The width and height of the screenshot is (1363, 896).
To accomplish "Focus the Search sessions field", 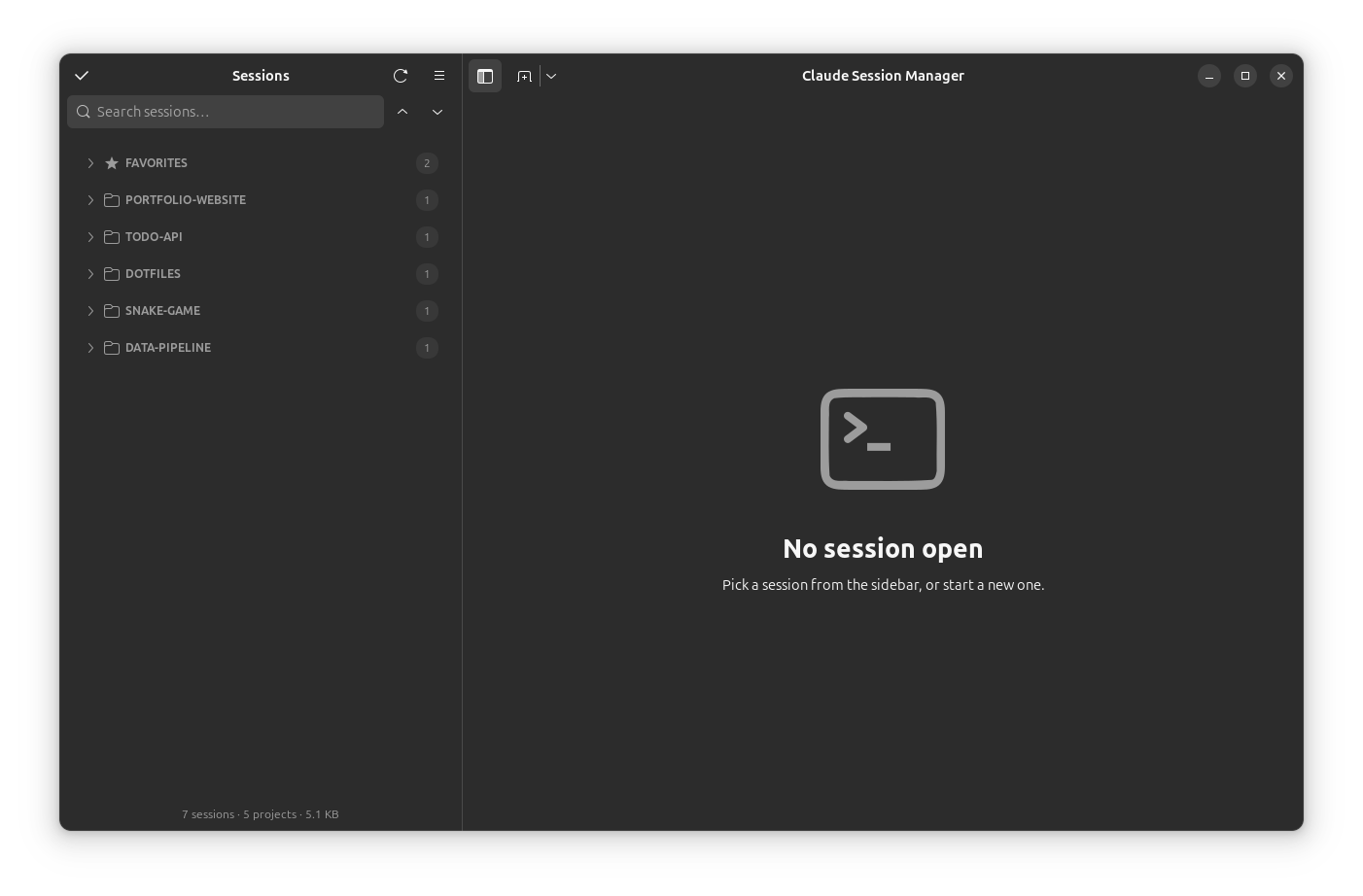I will pos(226,112).
